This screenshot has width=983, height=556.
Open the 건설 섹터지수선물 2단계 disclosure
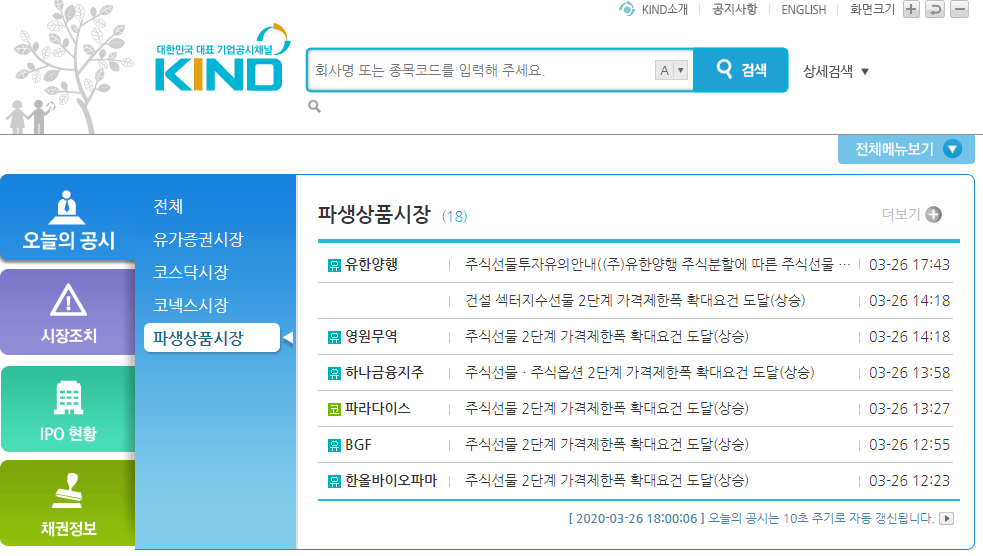click(x=635, y=301)
